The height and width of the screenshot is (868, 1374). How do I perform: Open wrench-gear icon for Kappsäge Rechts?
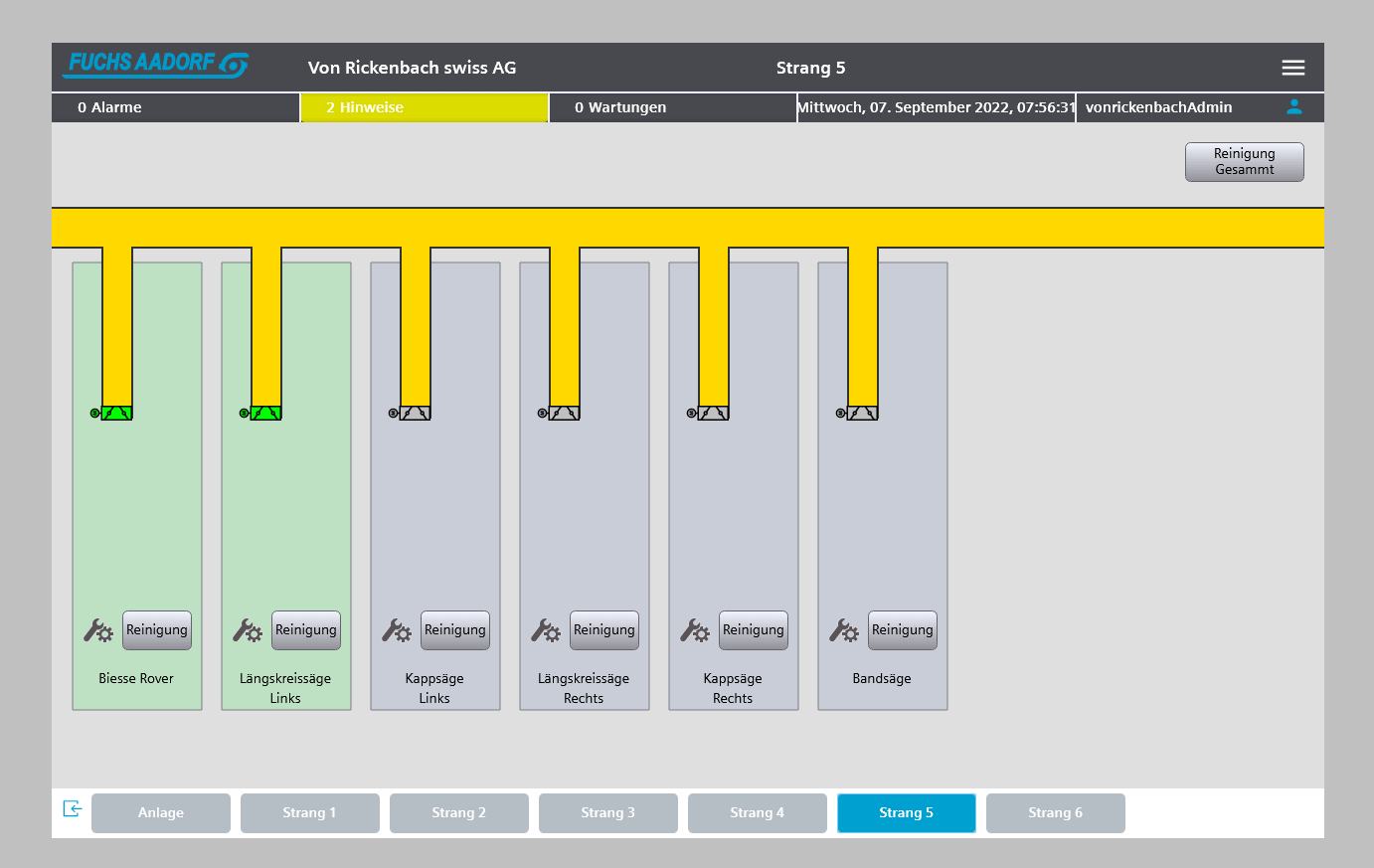(695, 630)
